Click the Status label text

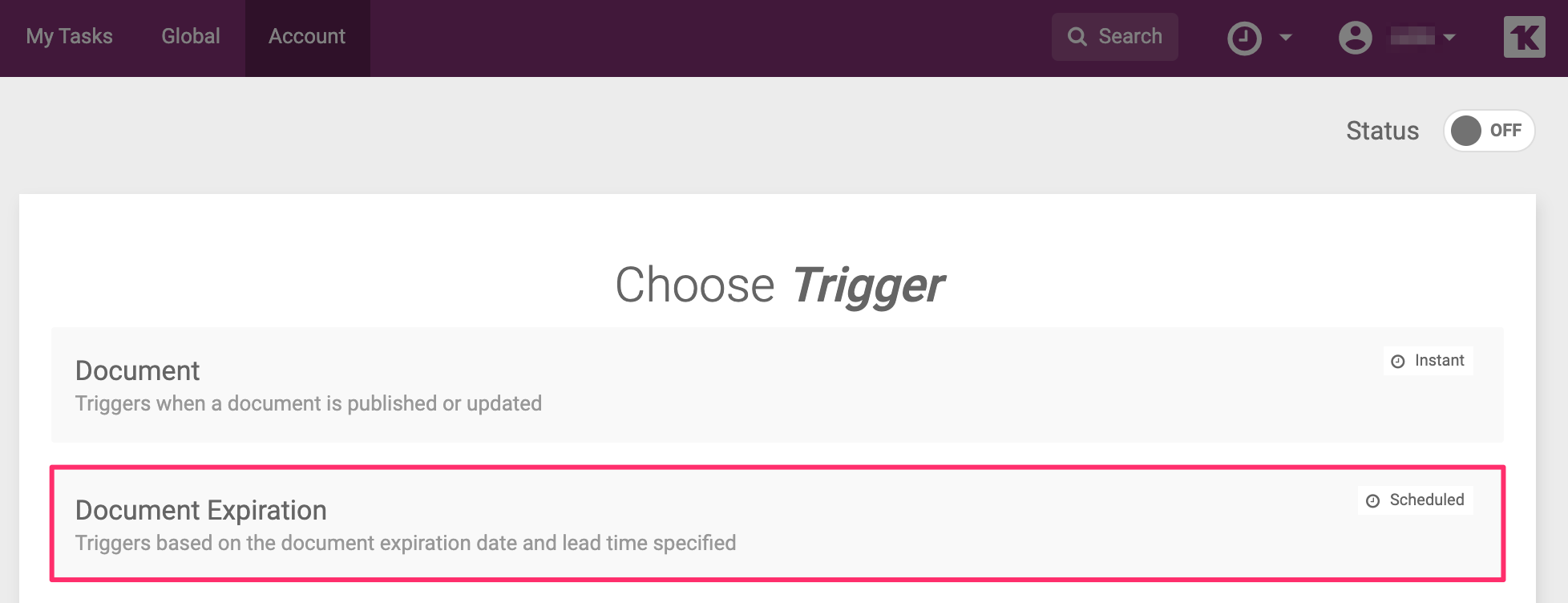[1382, 131]
